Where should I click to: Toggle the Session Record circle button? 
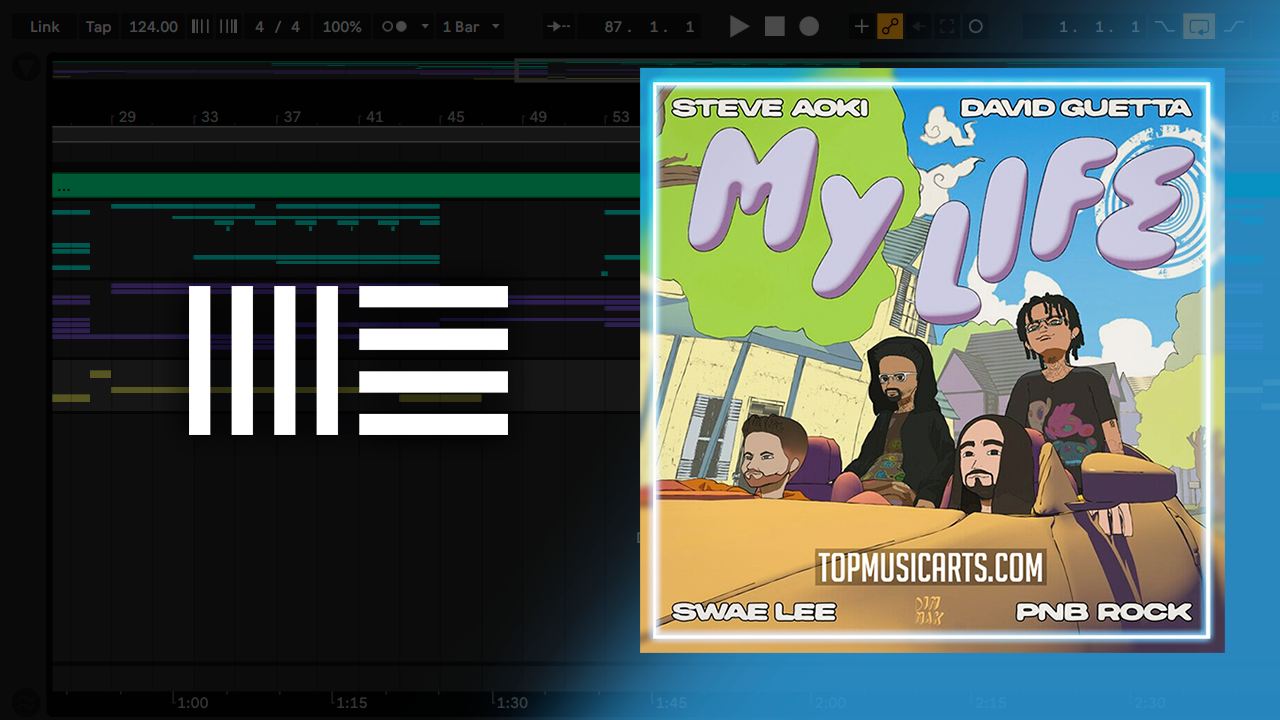pos(976,27)
